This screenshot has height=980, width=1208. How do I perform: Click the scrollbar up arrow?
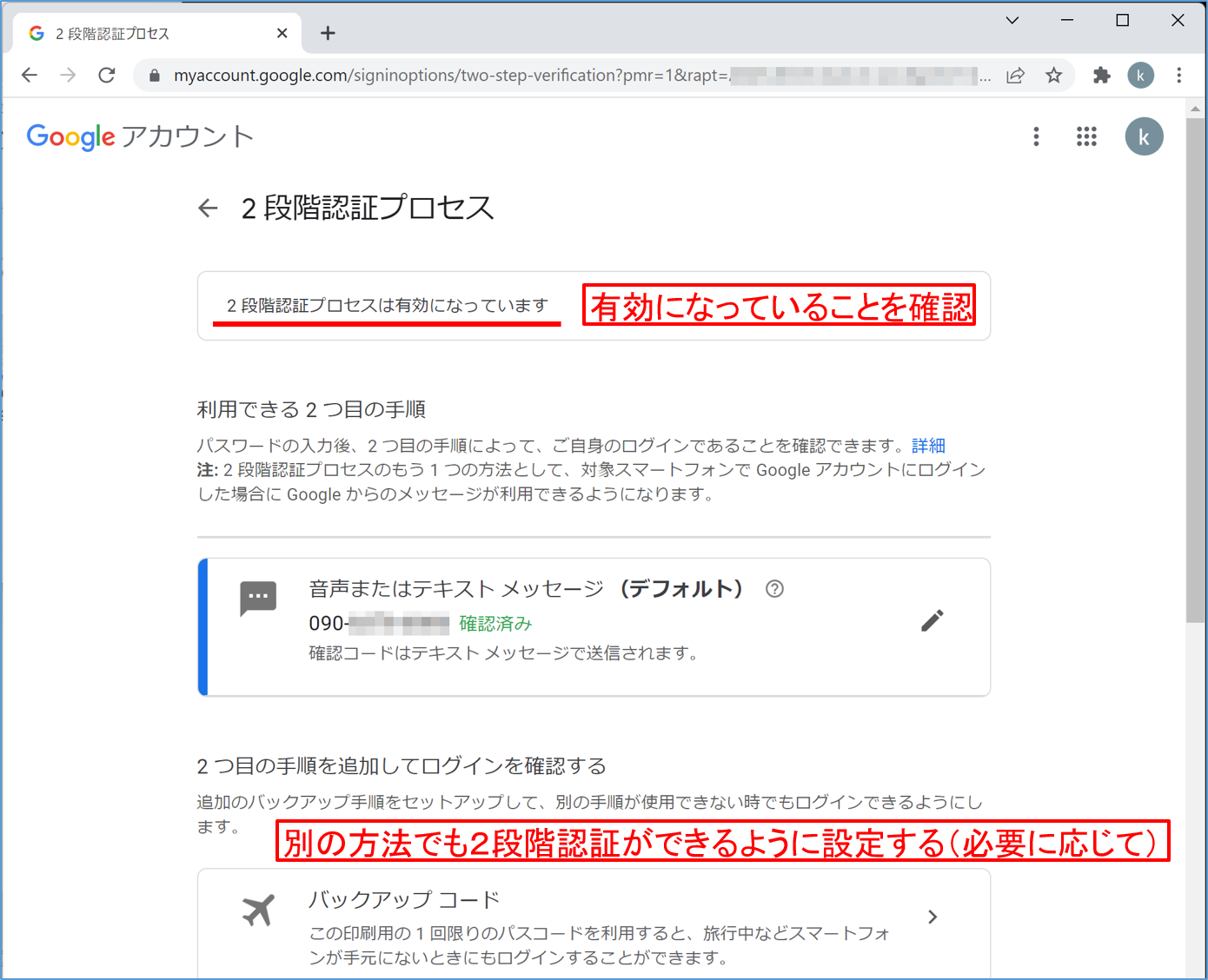tap(1195, 108)
